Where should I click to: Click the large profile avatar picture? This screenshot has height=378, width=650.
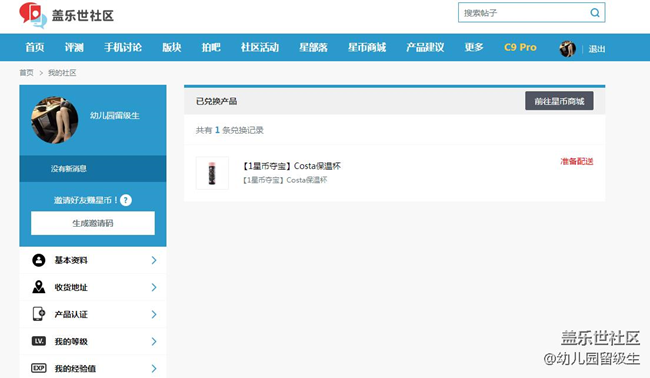tap(55, 120)
